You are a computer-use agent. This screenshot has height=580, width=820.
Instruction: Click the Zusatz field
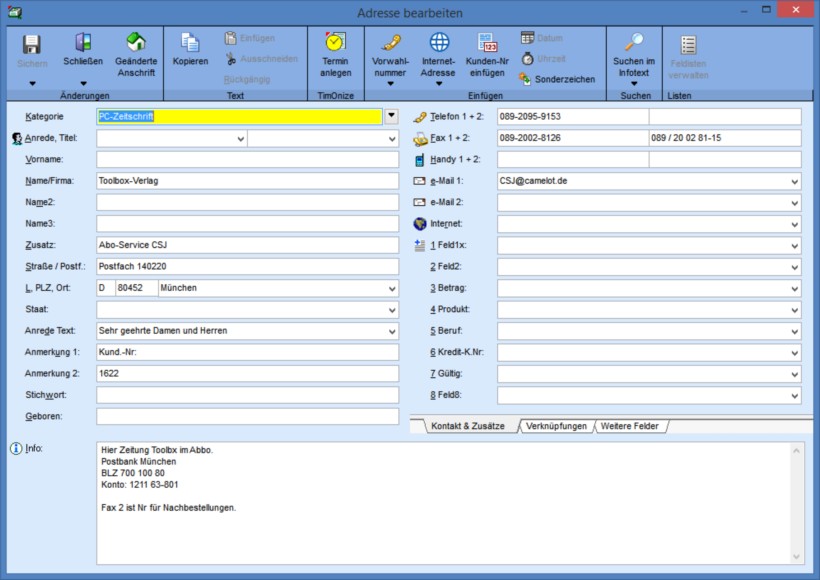pos(247,245)
